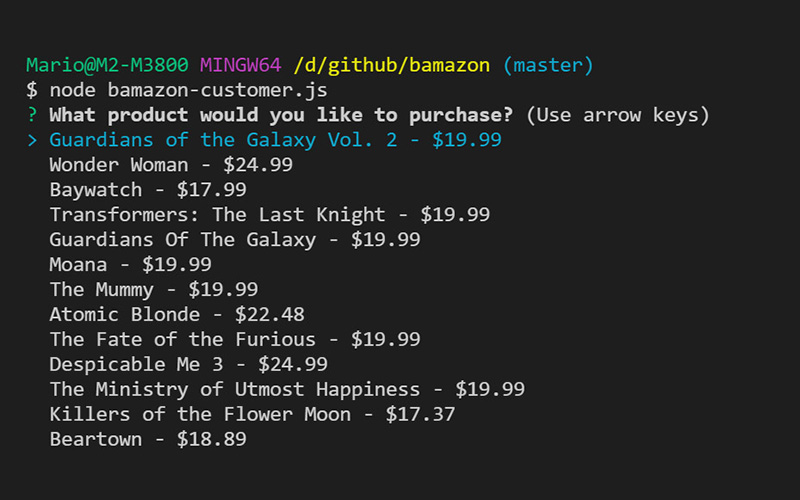
Task: Click the (master) branch indicator
Action: tap(548, 66)
